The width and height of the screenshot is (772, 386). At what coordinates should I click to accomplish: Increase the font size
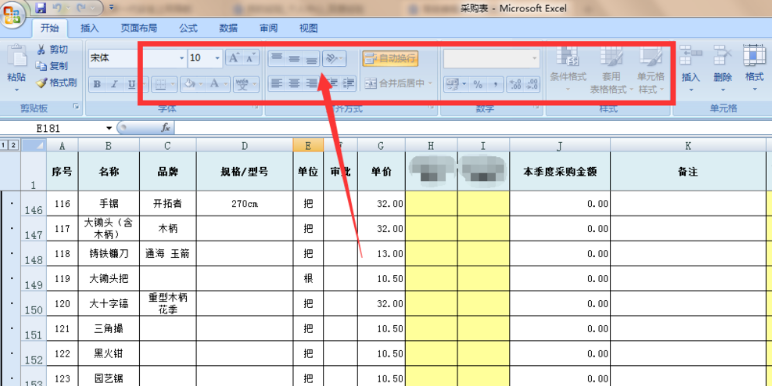233,58
